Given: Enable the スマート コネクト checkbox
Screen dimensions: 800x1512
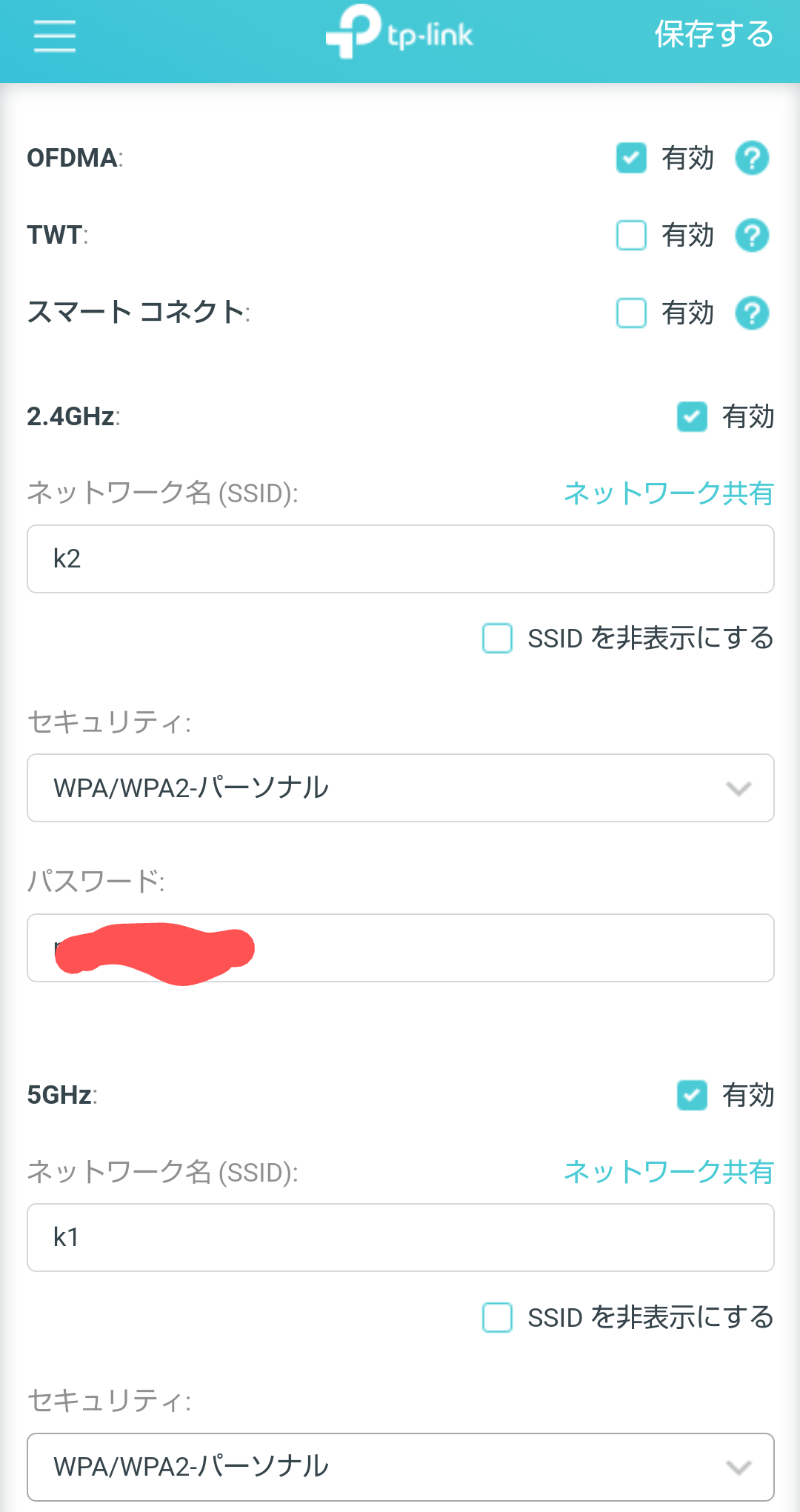Looking at the screenshot, I should 631,313.
